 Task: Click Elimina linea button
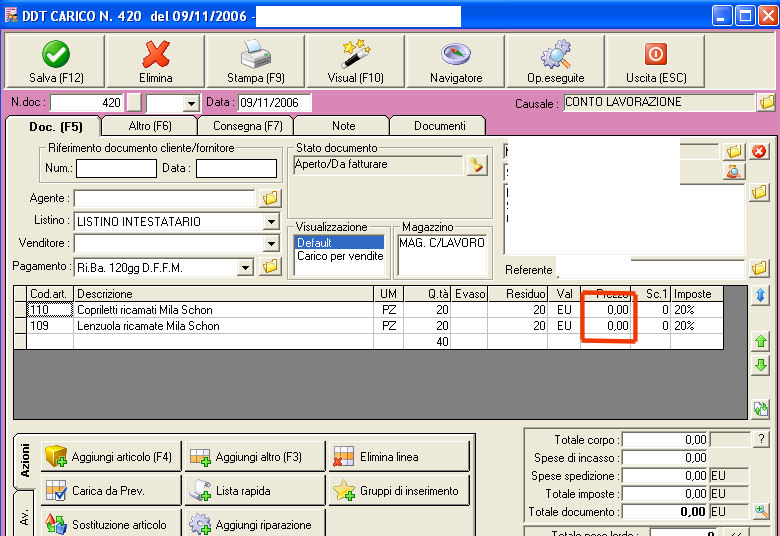[x=399, y=456]
